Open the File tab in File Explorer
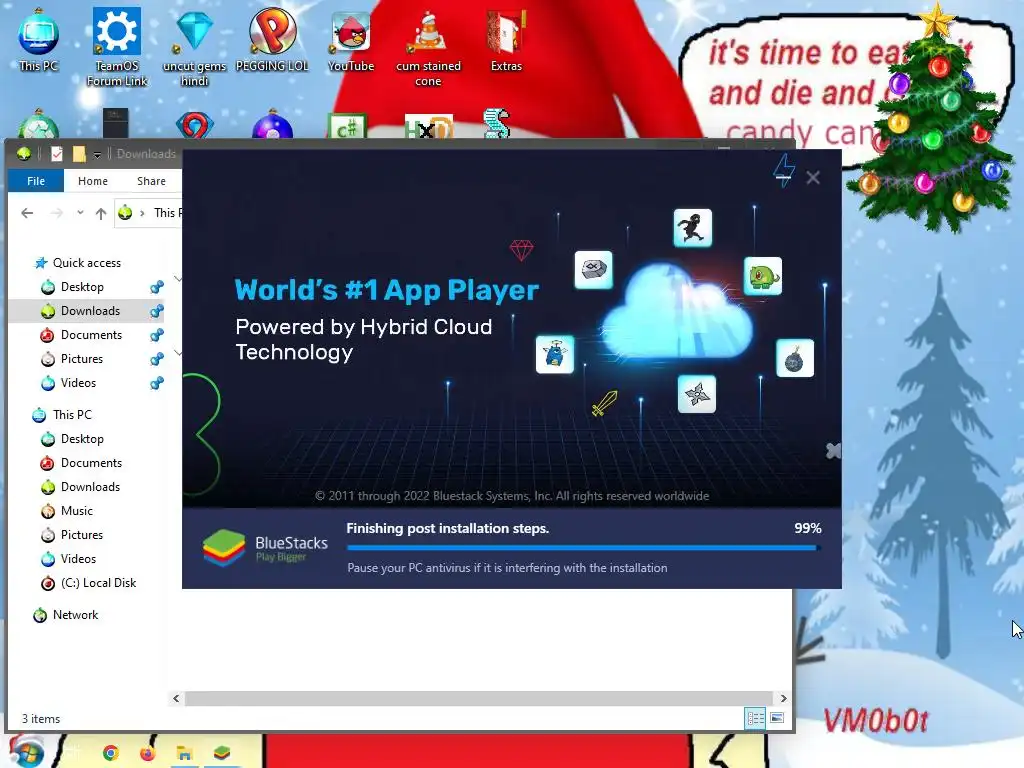This screenshot has height=768, width=1024. click(36, 181)
